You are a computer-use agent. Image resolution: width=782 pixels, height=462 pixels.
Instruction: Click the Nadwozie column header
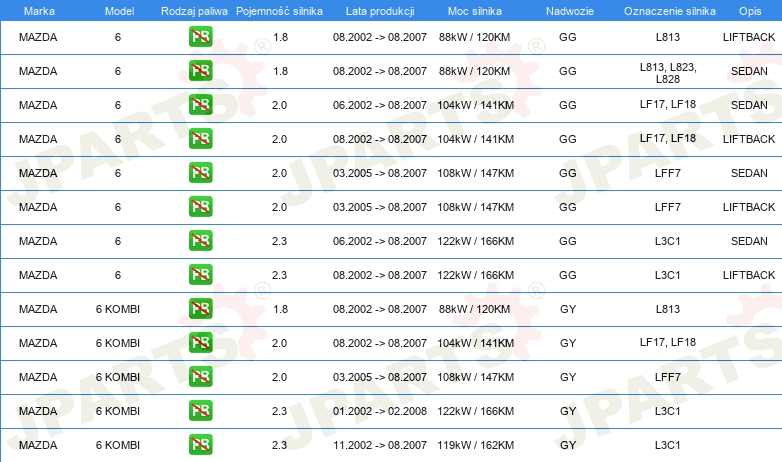[x=570, y=11]
